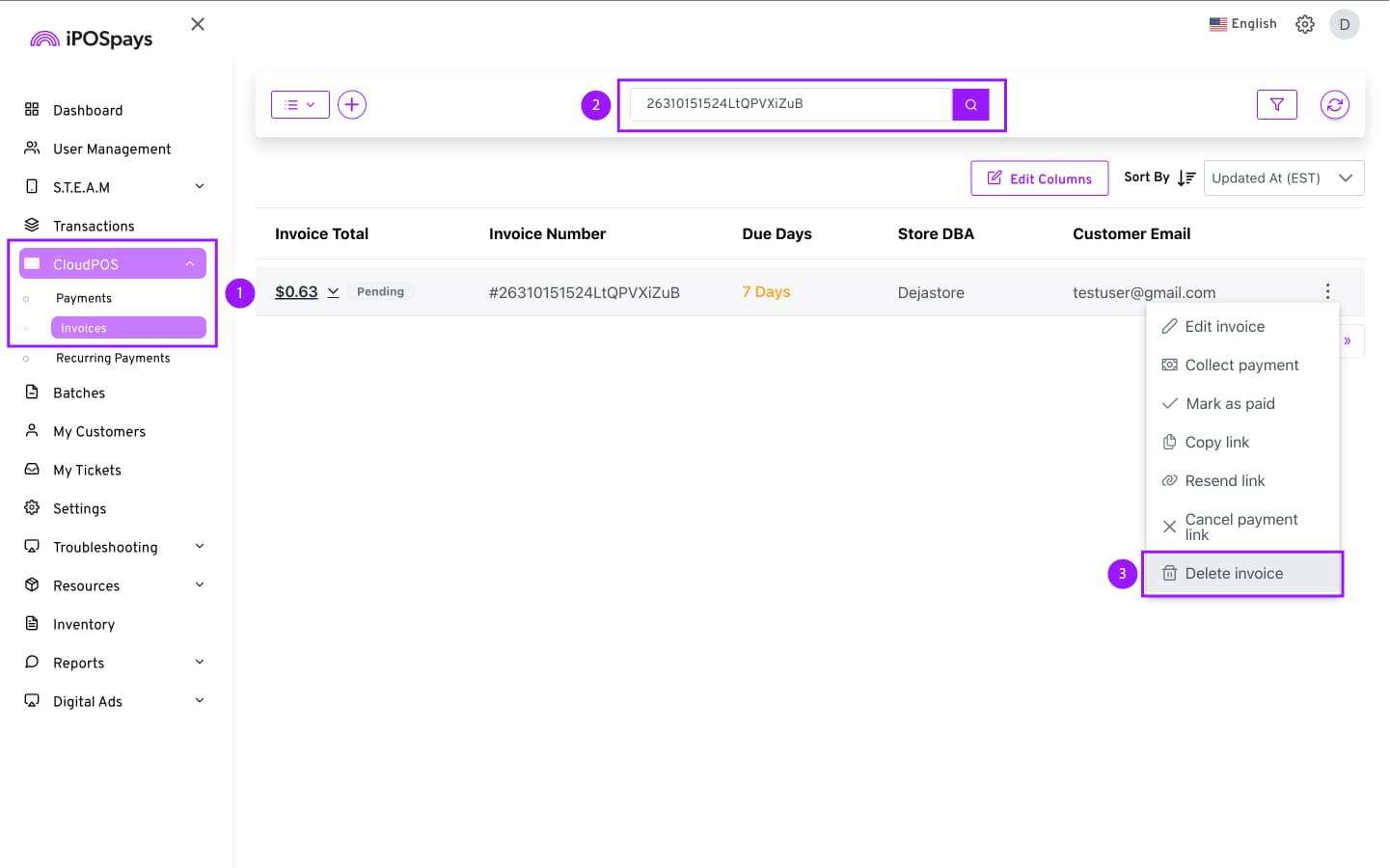Open the Updated At (EST) sort dropdown
The height and width of the screenshot is (868, 1390).
(x=1283, y=177)
